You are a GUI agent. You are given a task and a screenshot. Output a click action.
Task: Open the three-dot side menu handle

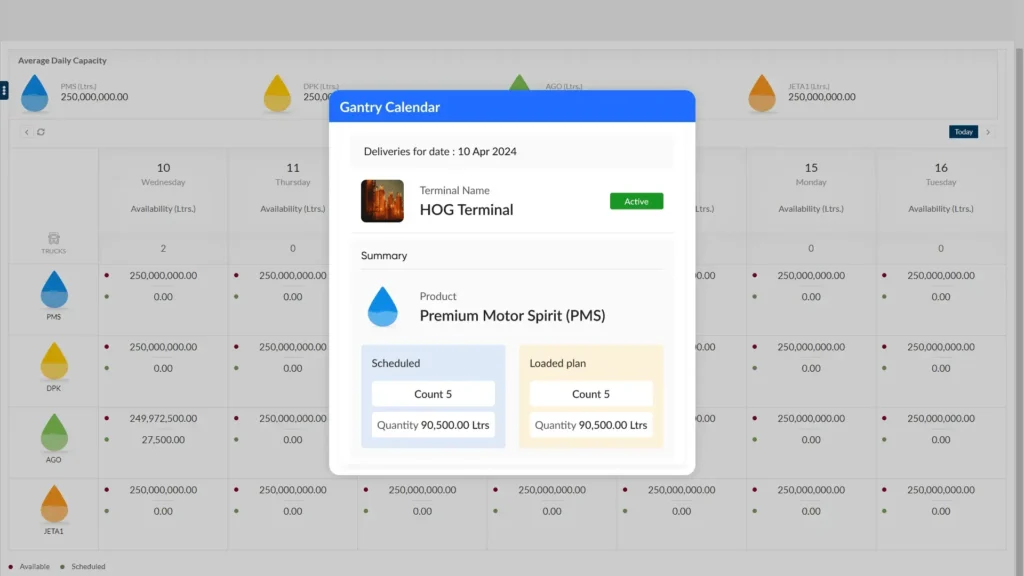[4, 91]
